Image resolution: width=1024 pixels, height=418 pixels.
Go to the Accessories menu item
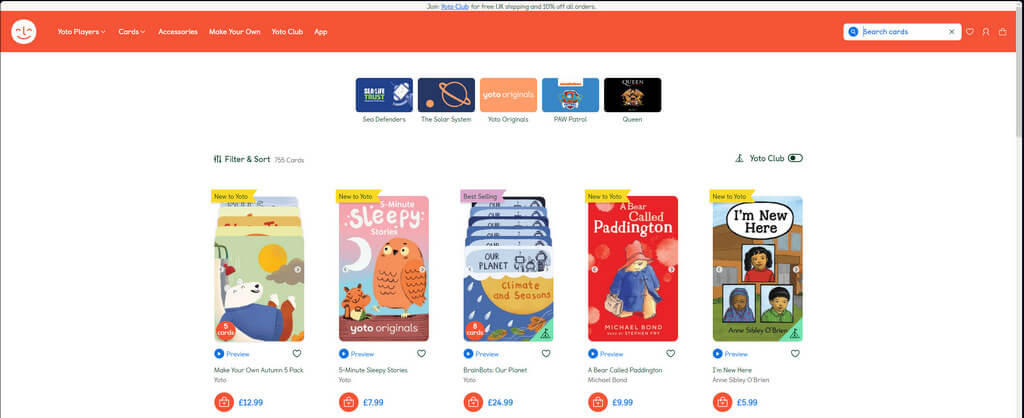[x=178, y=31]
